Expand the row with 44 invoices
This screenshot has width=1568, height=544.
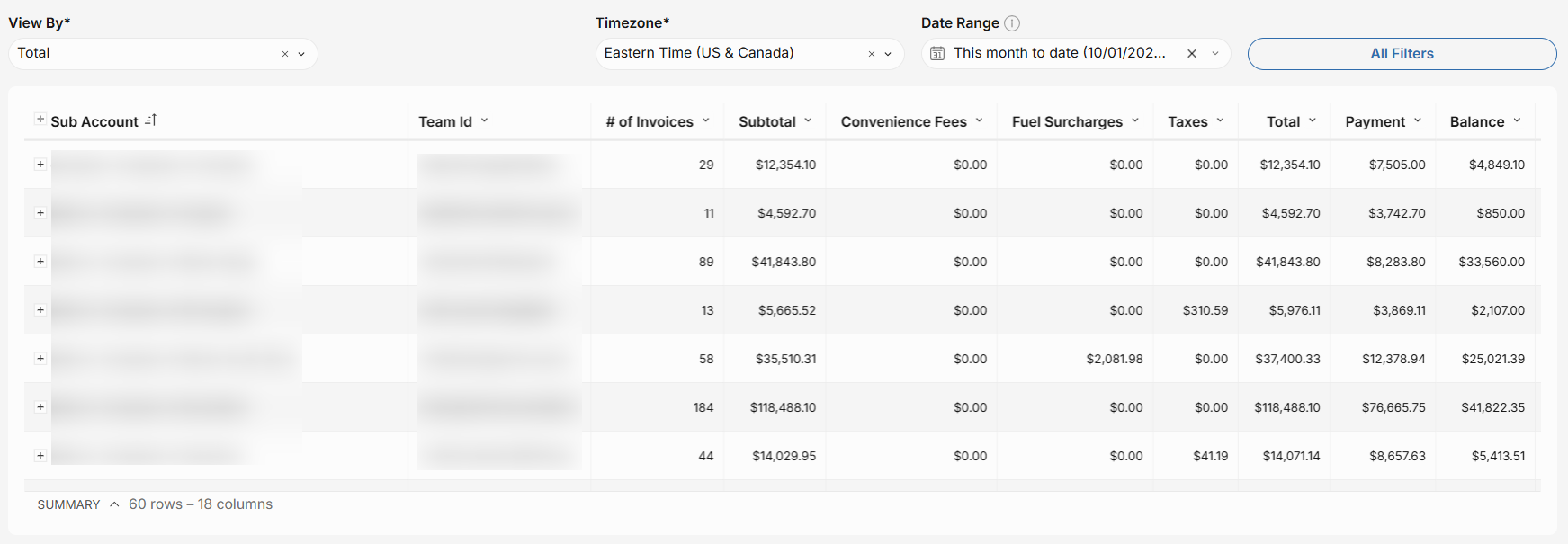click(40, 456)
